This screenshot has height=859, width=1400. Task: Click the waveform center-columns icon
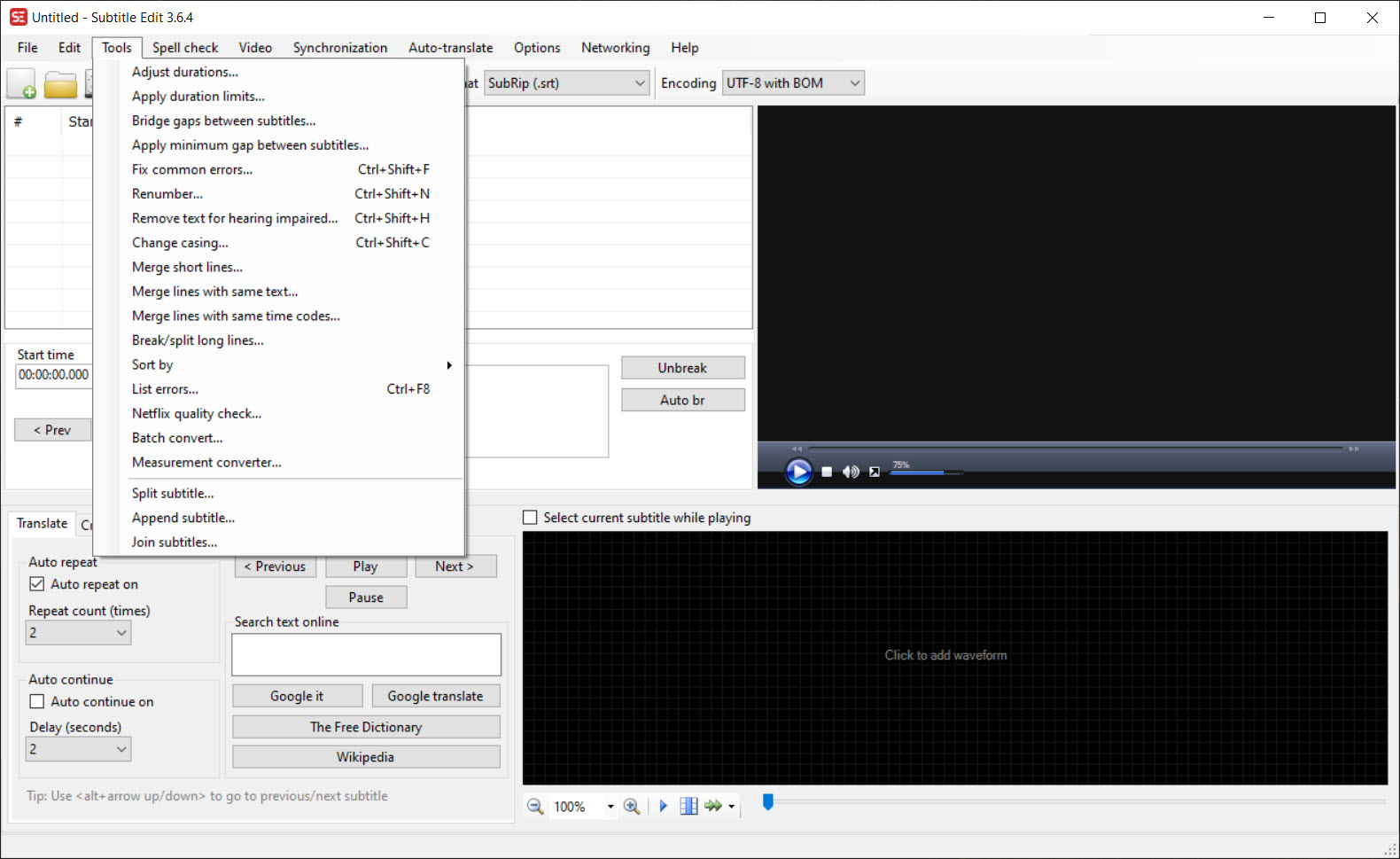point(688,806)
